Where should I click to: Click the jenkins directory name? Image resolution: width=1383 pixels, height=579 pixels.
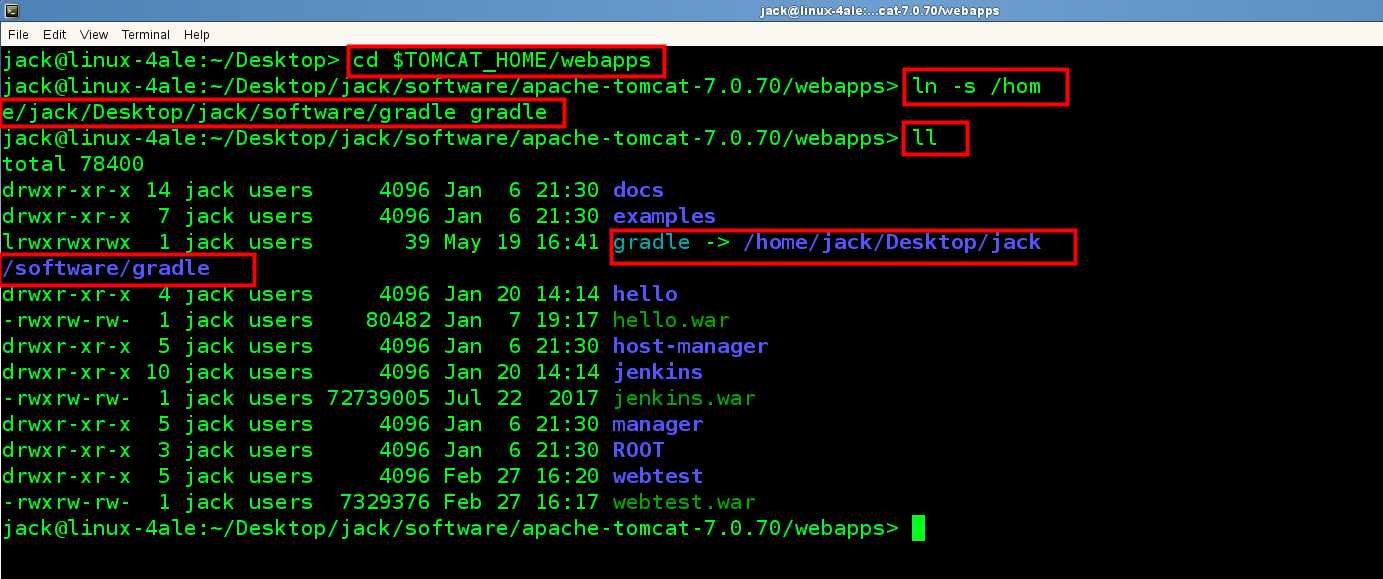click(657, 372)
